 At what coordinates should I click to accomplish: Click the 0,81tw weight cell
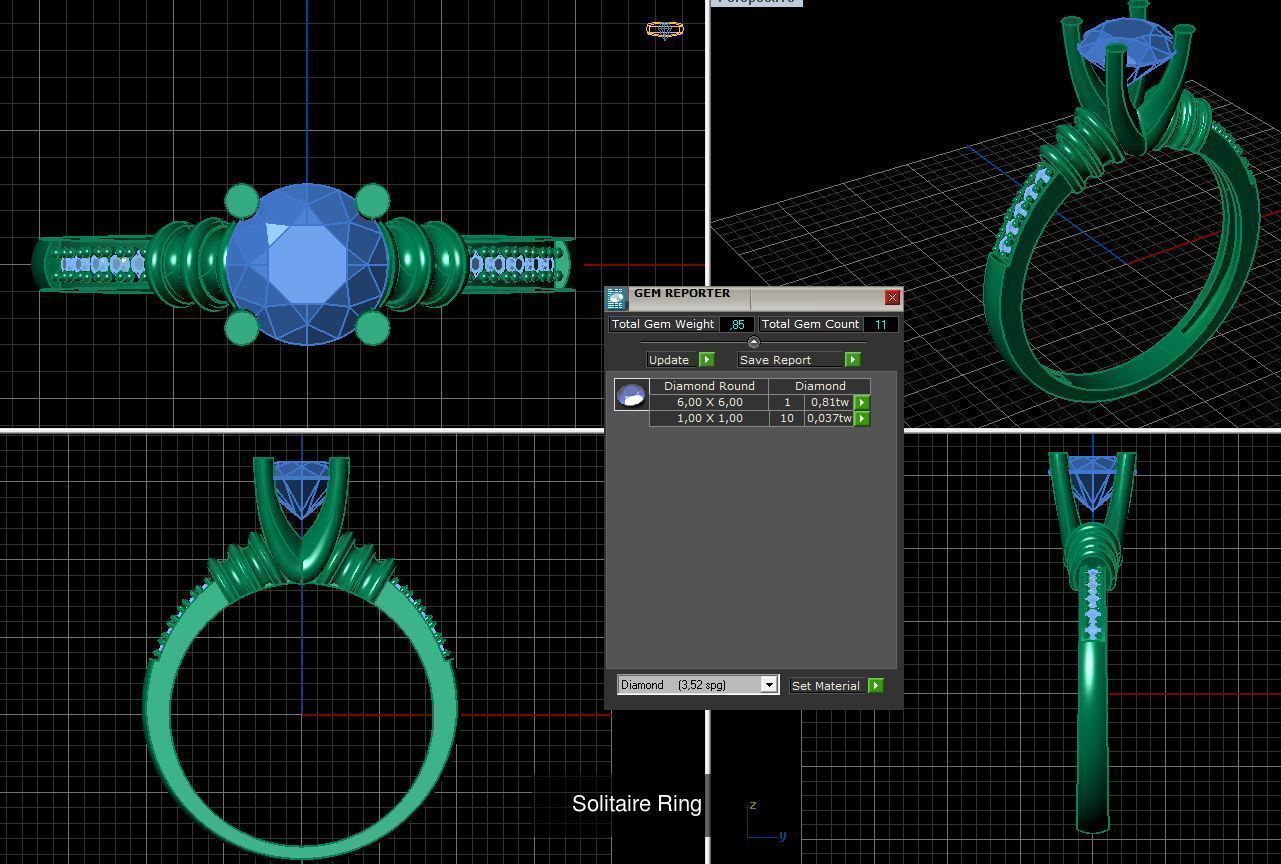tap(829, 402)
